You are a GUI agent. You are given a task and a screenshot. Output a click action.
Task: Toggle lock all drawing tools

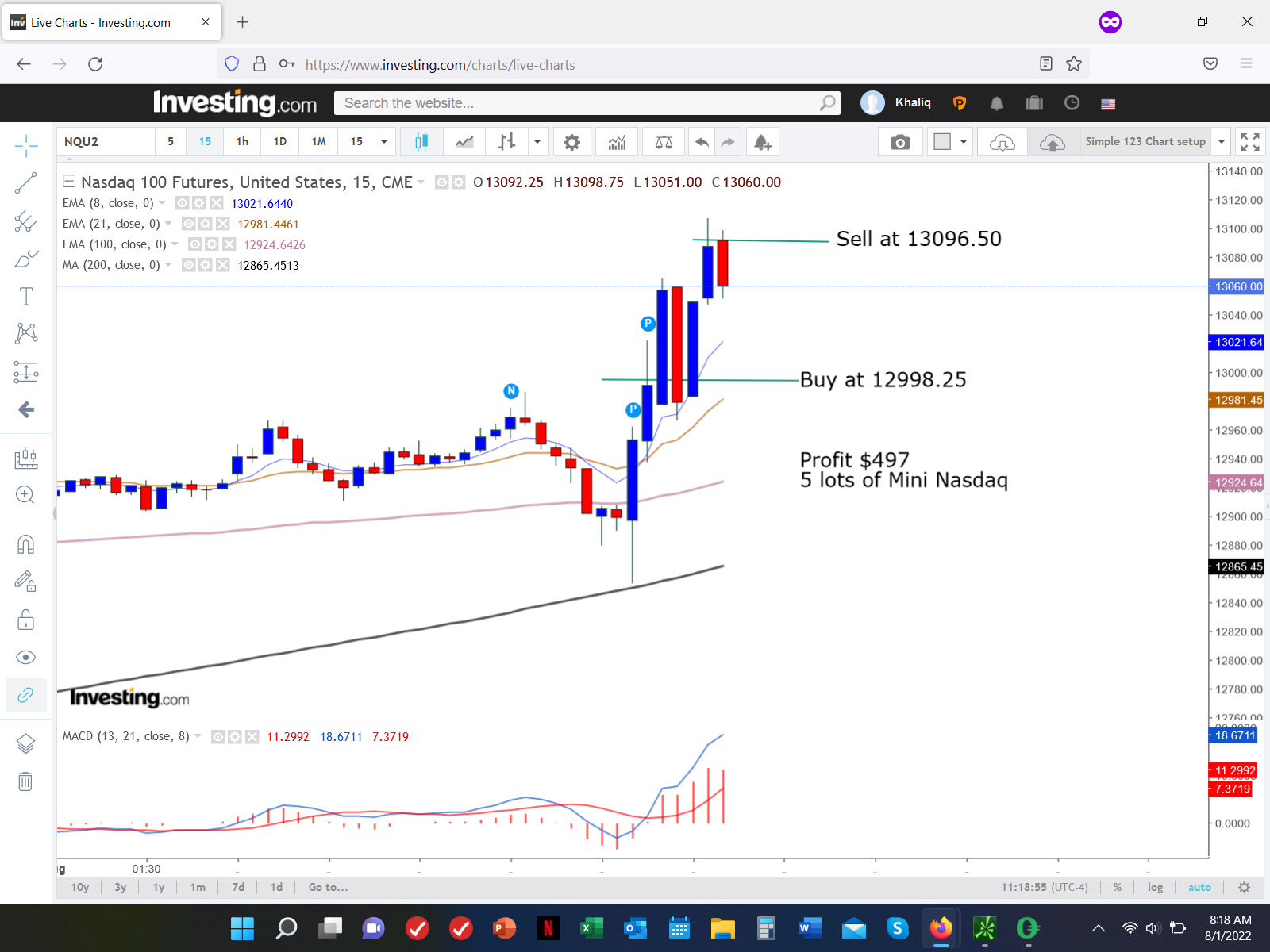coord(25,620)
